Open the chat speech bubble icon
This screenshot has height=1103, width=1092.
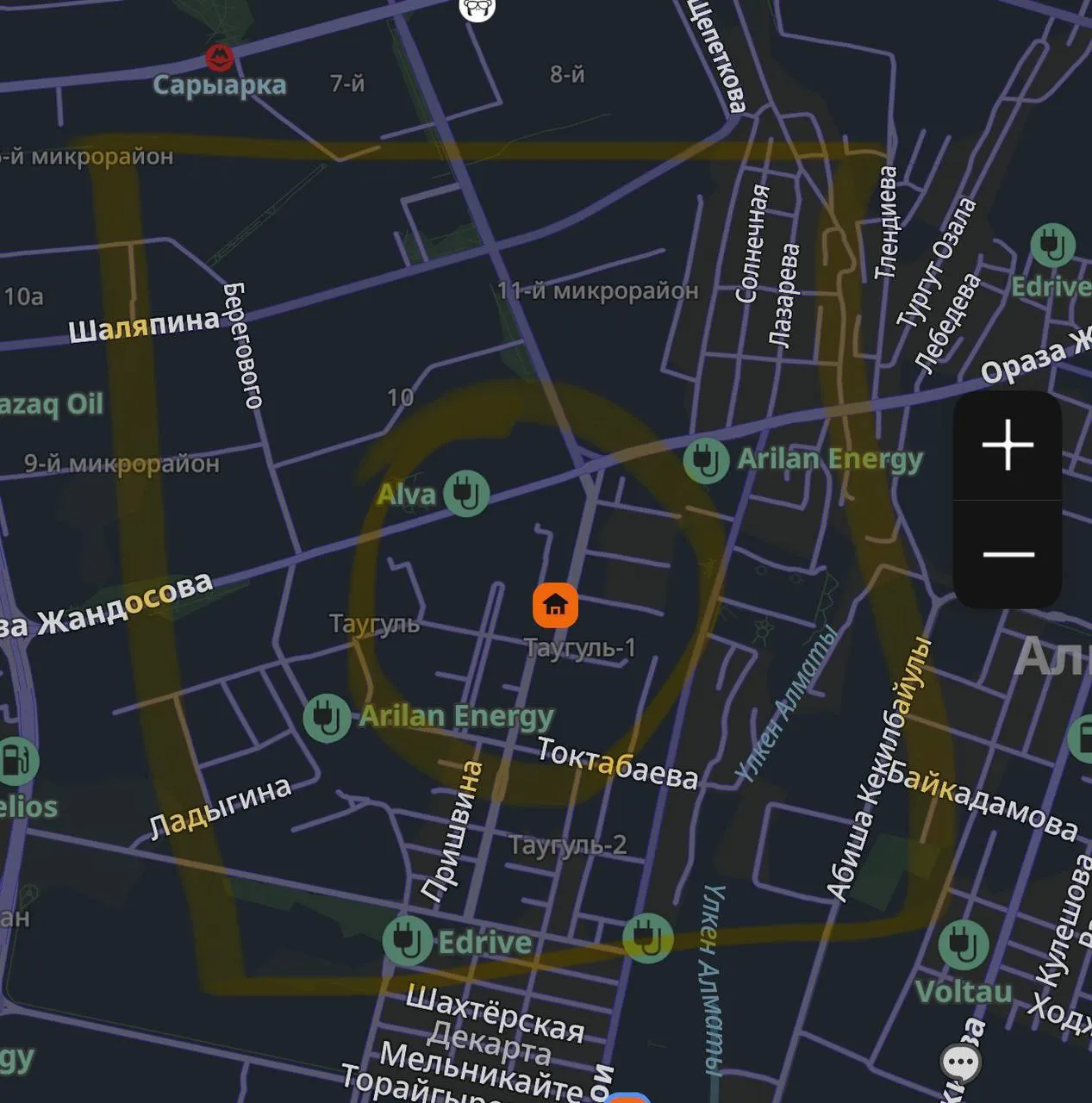point(960,1062)
